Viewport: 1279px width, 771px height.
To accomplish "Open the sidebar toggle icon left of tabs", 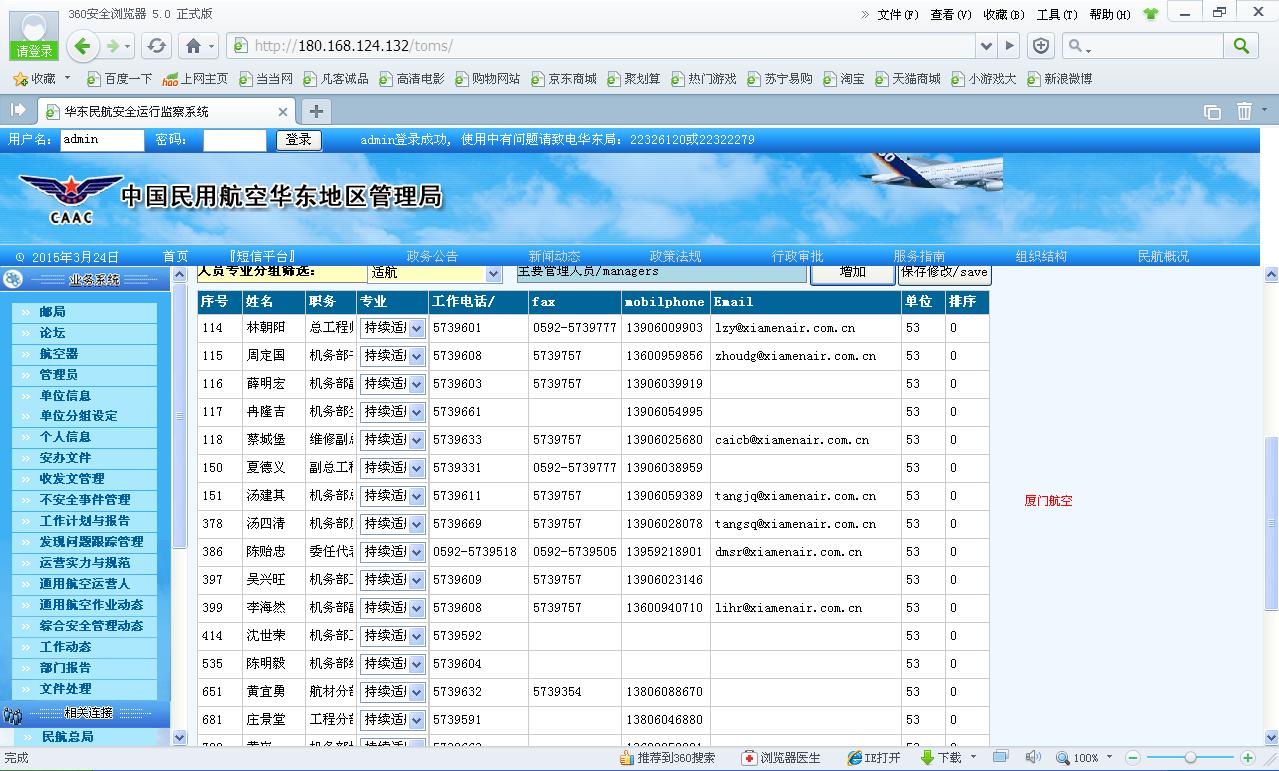I will pos(18,110).
